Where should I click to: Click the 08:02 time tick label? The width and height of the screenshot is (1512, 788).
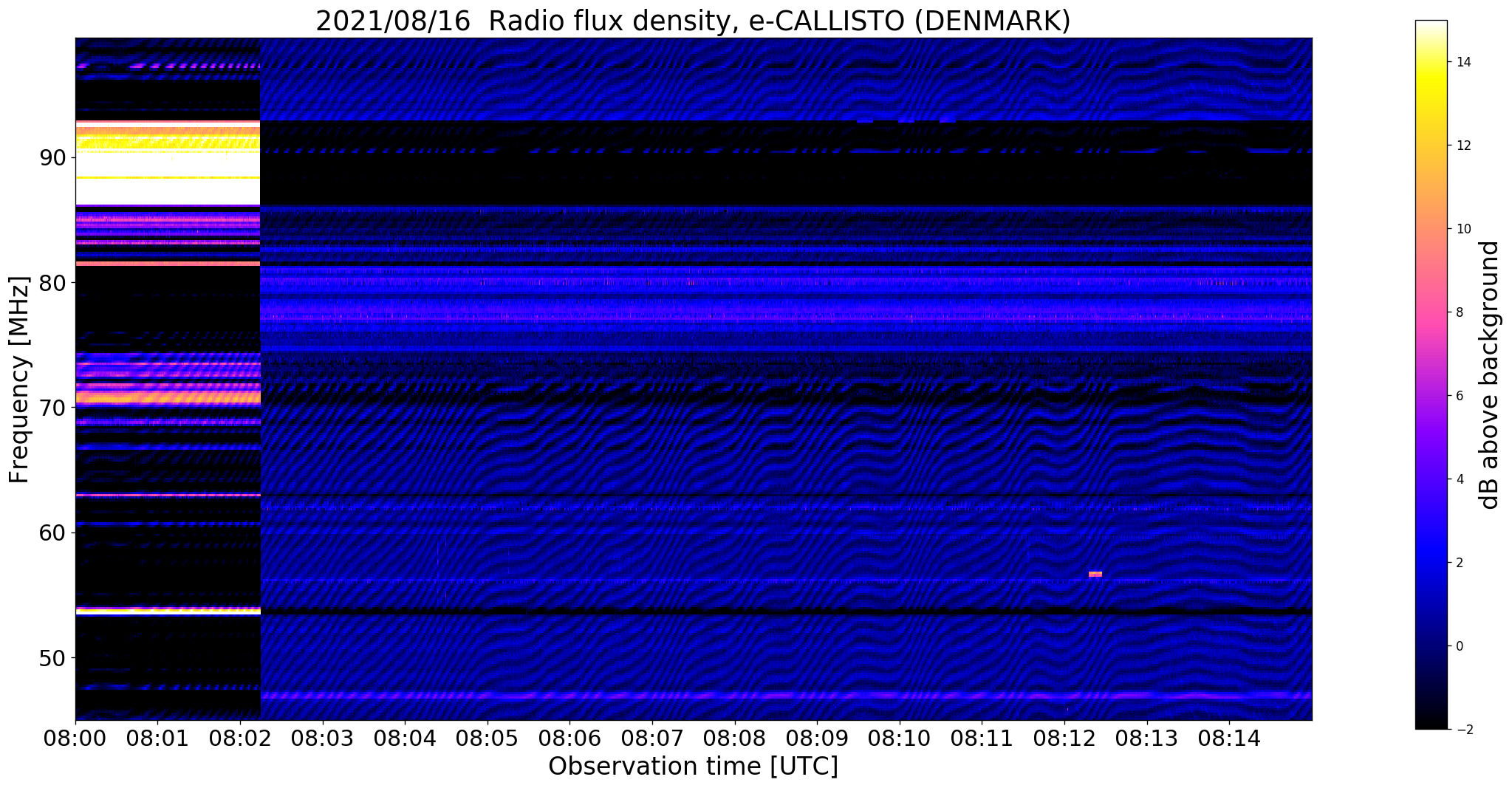pyautogui.click(x=240, y=738)
